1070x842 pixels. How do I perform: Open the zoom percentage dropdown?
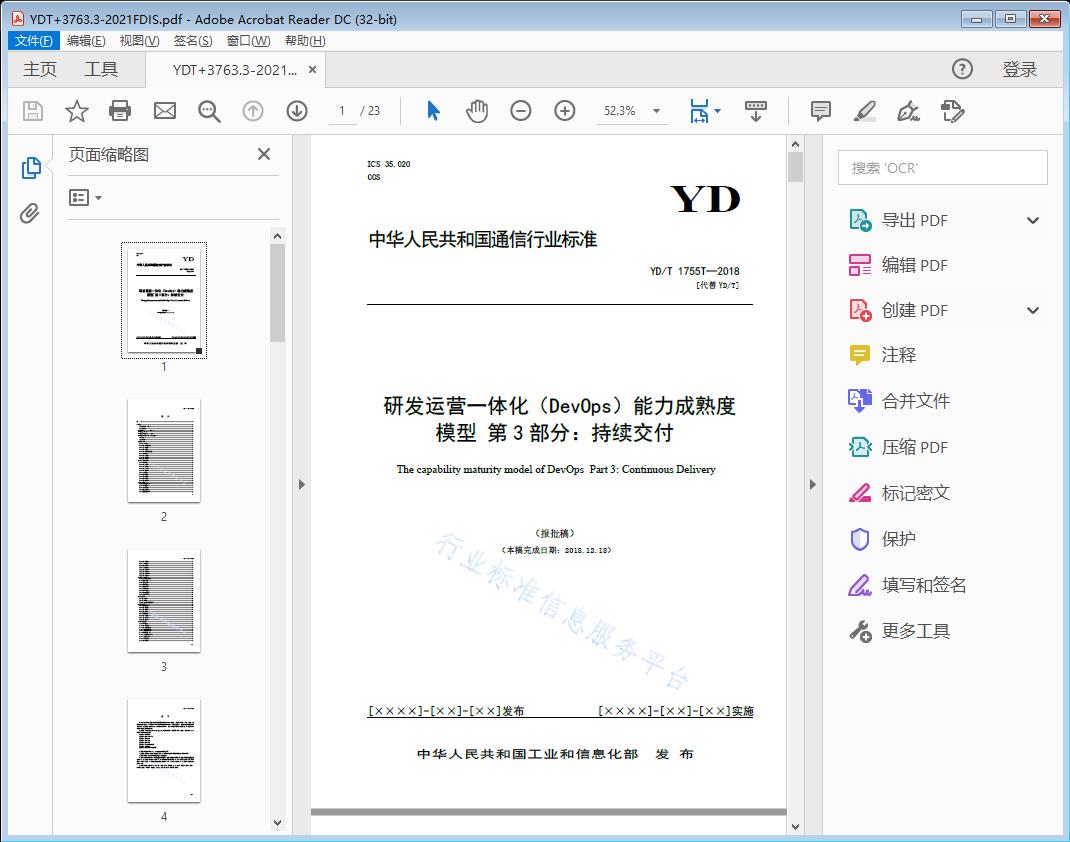[x=655, y=111]
